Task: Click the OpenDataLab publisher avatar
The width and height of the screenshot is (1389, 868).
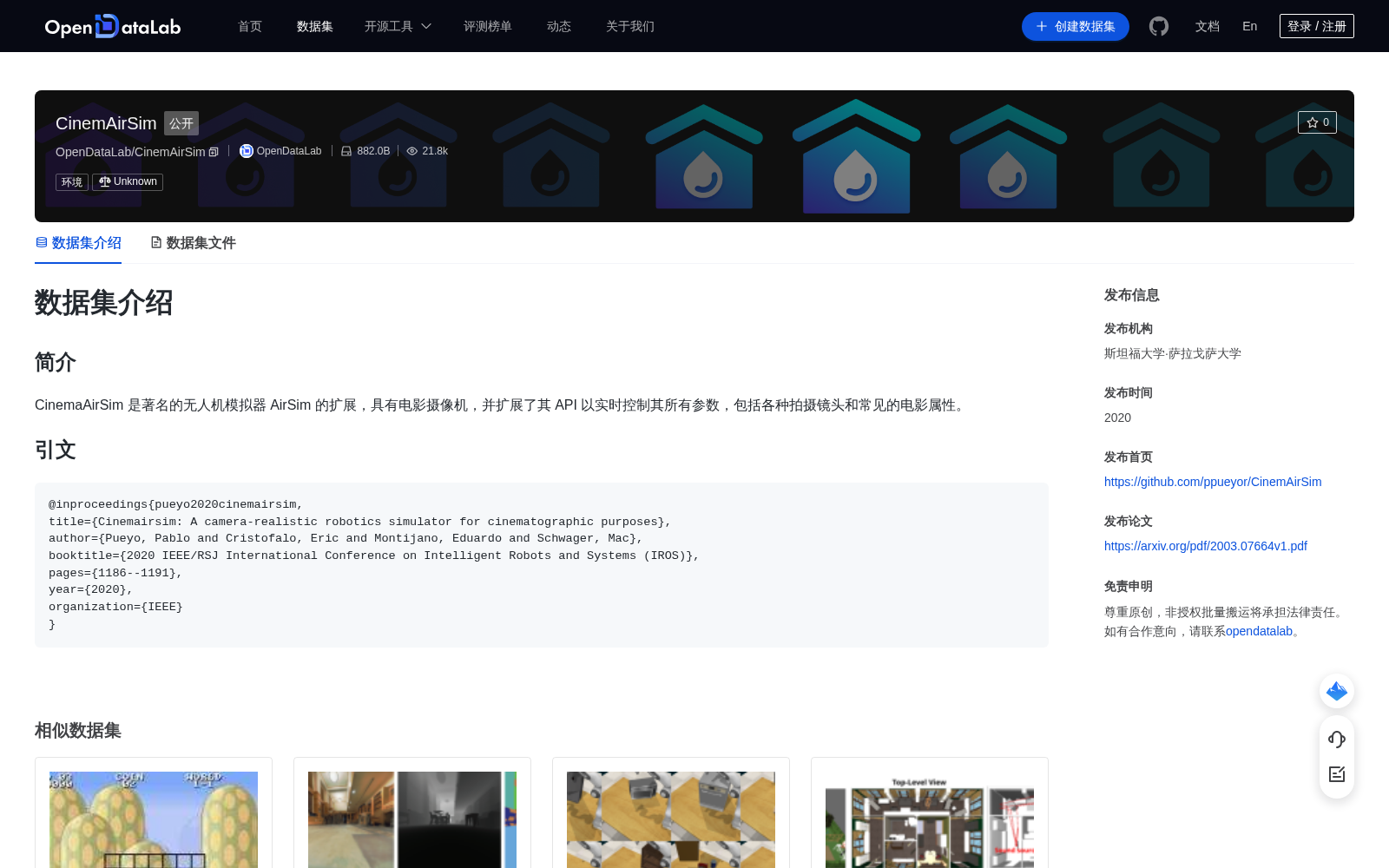Action: pos(247,151)
